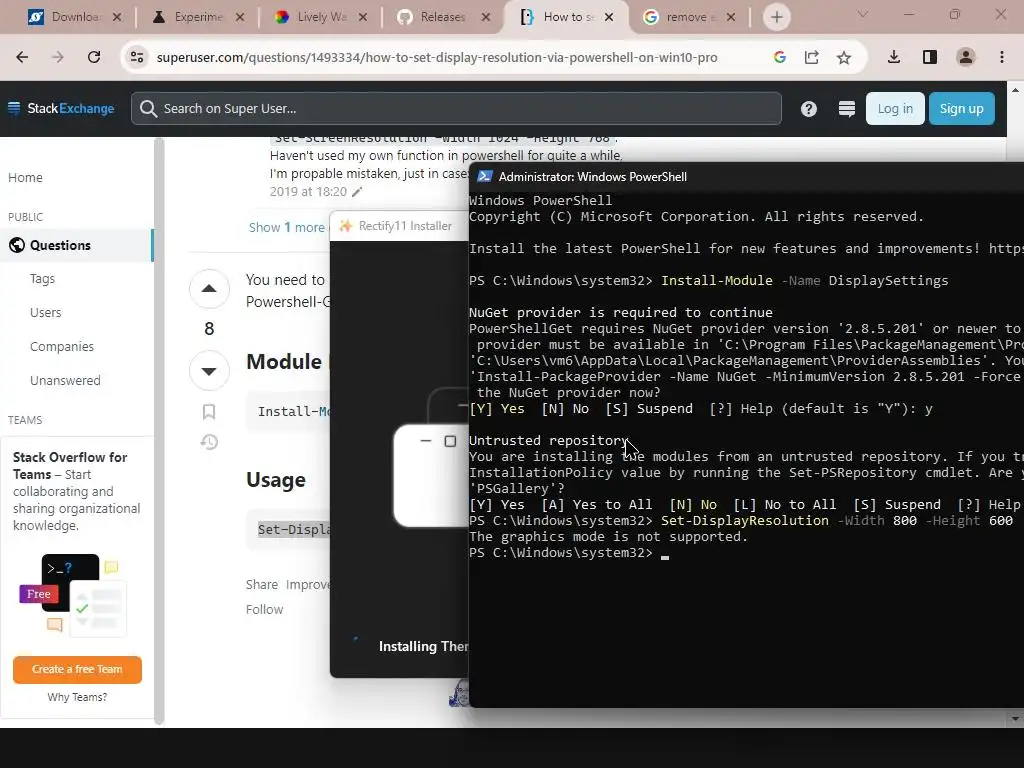
Task: Click the browser forward arrow
Action: pyautogui.click(x=58, y=57)
